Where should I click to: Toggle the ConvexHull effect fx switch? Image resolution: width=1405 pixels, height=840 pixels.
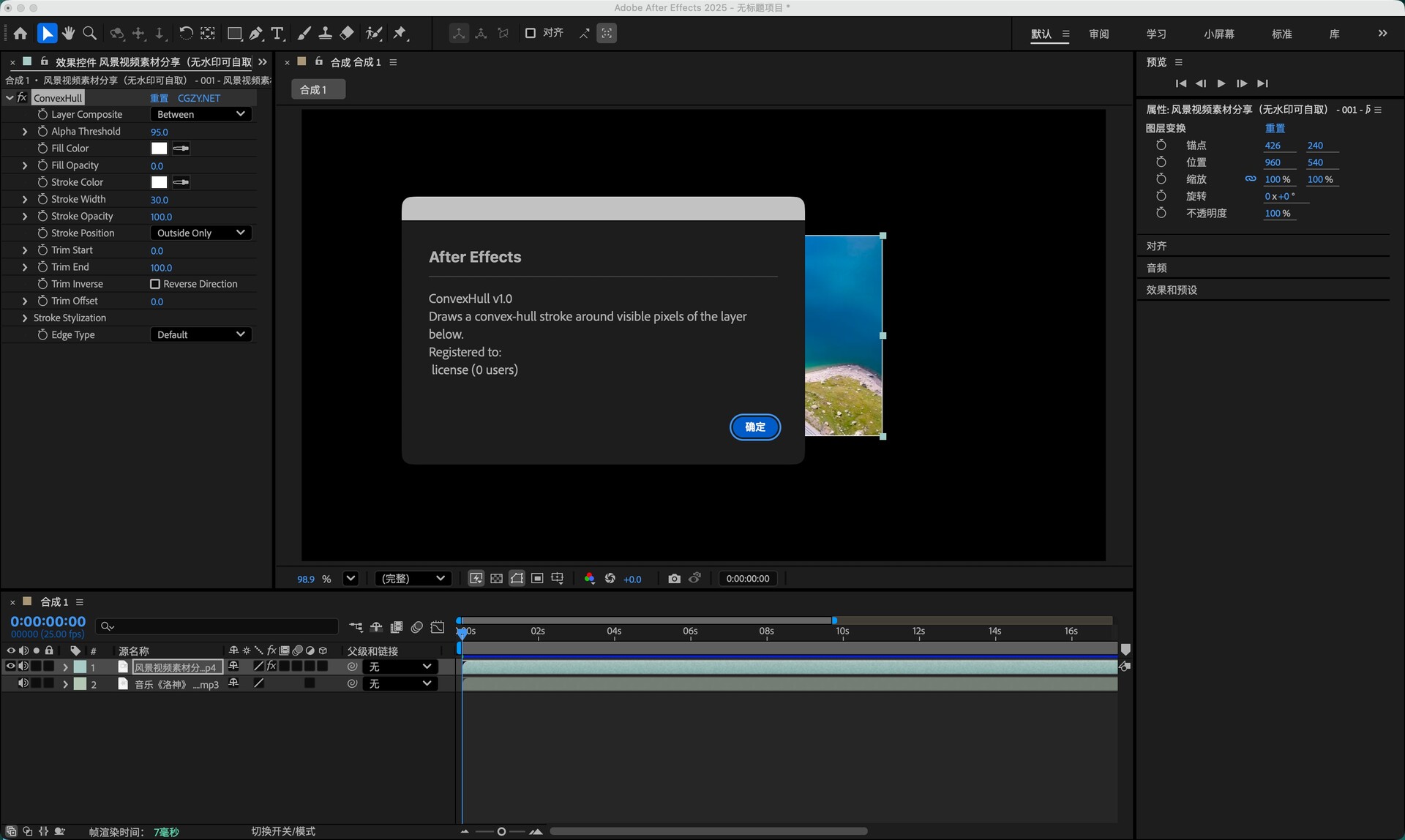(22, 98)
